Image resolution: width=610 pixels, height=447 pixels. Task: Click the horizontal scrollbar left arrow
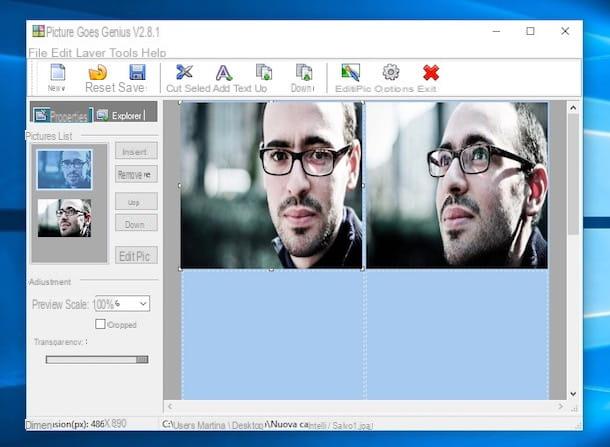pos(170,406)
